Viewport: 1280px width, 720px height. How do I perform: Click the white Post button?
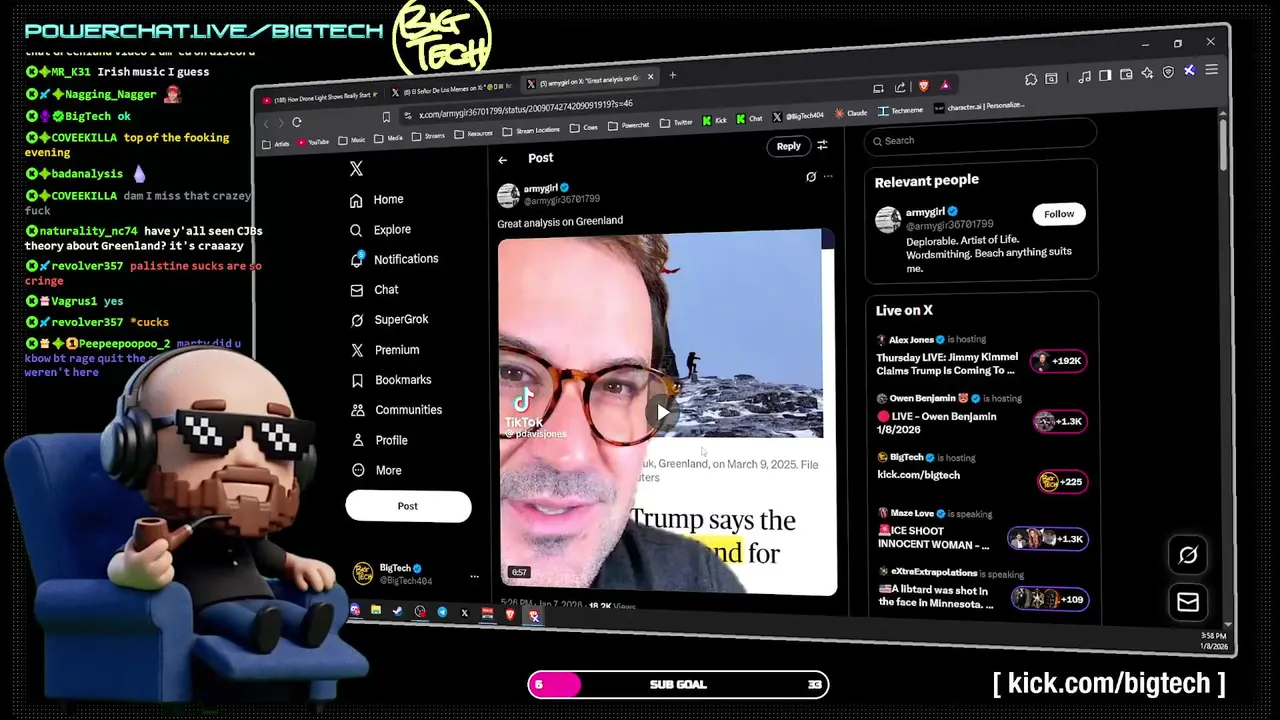408,506
